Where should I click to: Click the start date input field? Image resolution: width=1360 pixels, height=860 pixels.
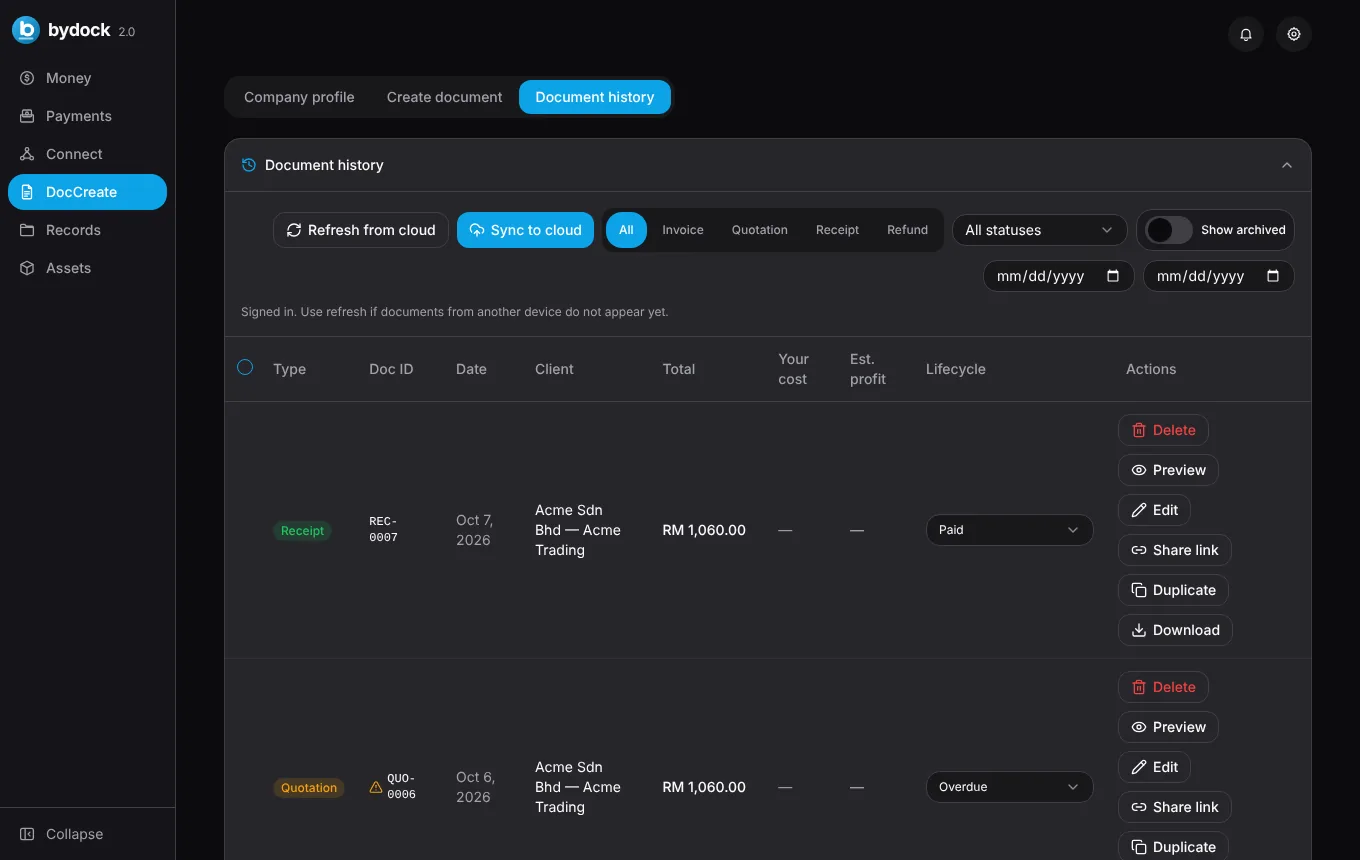tap(1058, 276)
